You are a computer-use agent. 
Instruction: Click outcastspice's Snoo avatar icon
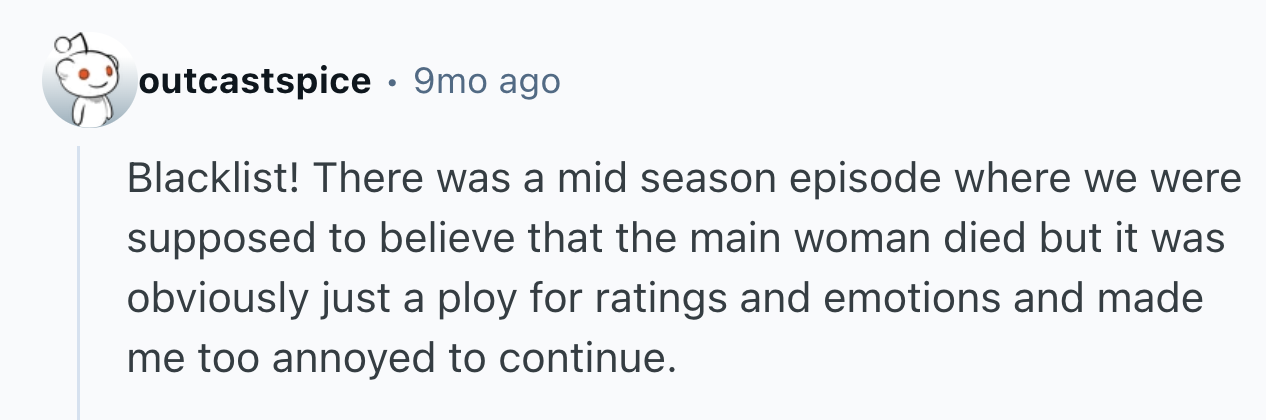(x=88, y=82)
